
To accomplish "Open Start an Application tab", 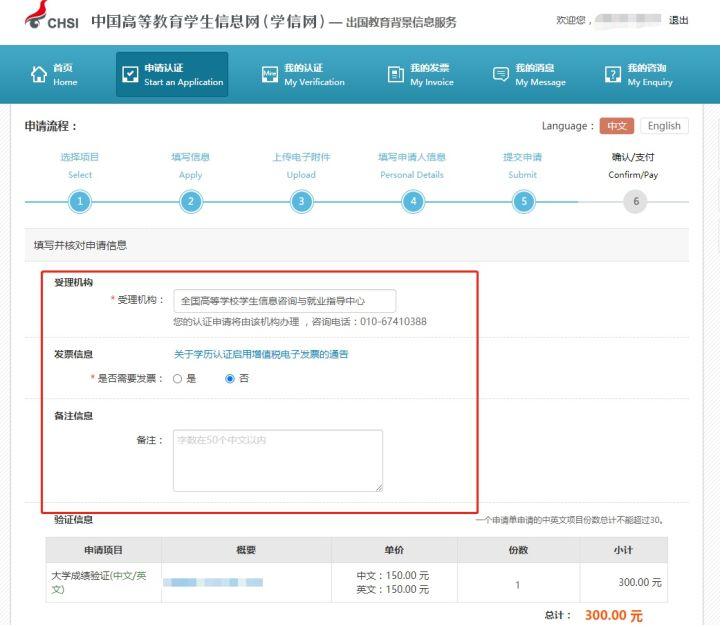I will [x=172, y=74].
